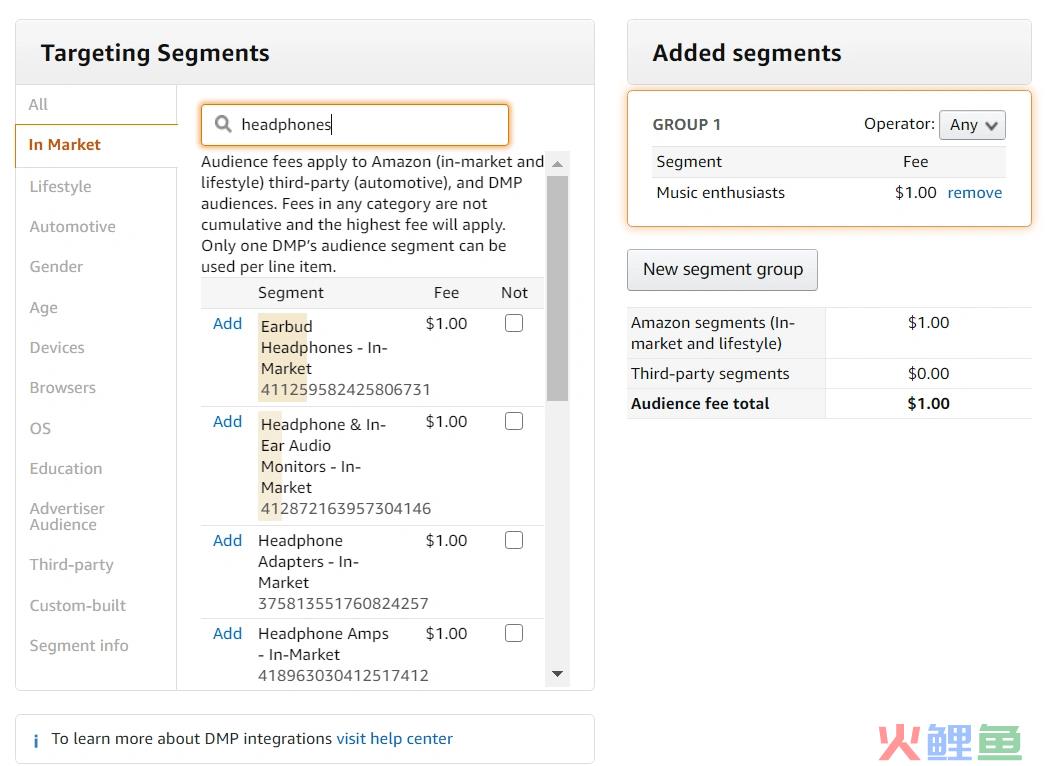Open the Automotive segment category

(x=72, y=227)
